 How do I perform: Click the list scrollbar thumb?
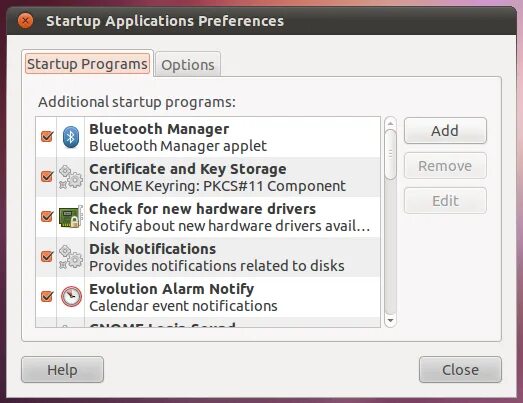(390, 155)
